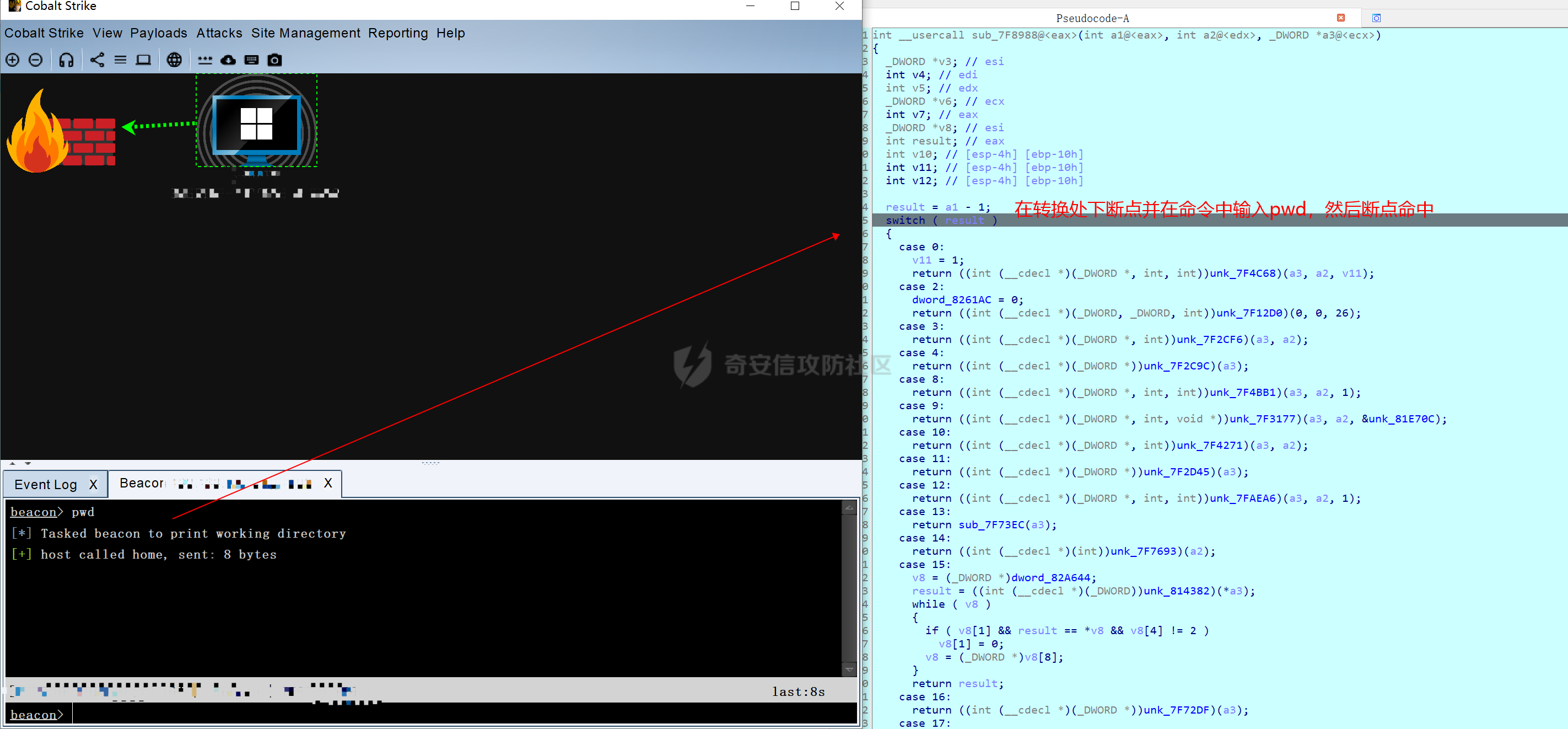Switch to session table list icon
Screen dimensions: 1568x729
tap(121, 60)
